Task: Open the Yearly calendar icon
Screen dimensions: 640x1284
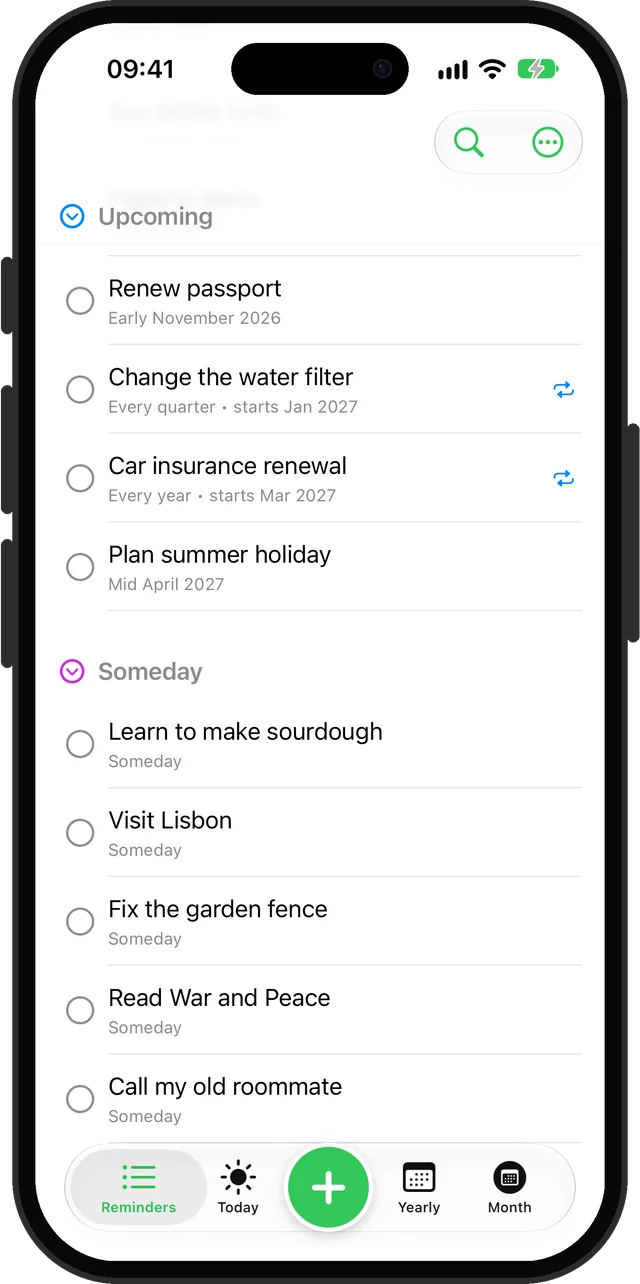Action: 419,1178
